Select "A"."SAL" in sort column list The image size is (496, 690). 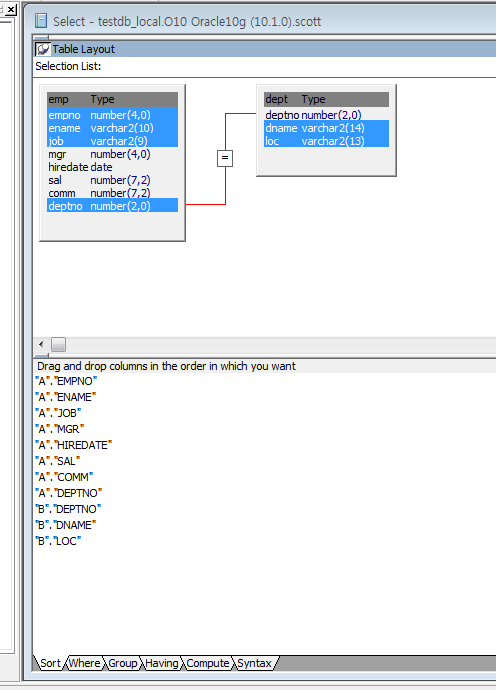[58, 461]
